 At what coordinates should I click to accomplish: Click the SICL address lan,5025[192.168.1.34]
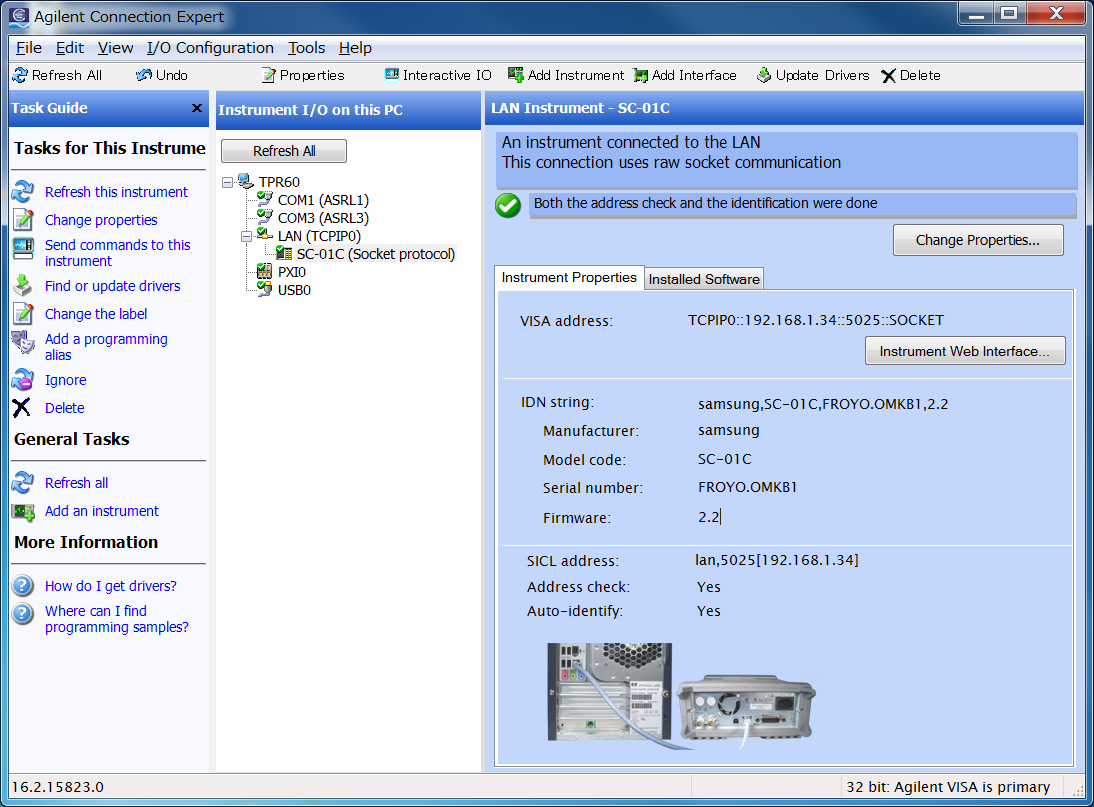(x=777, y=560)
